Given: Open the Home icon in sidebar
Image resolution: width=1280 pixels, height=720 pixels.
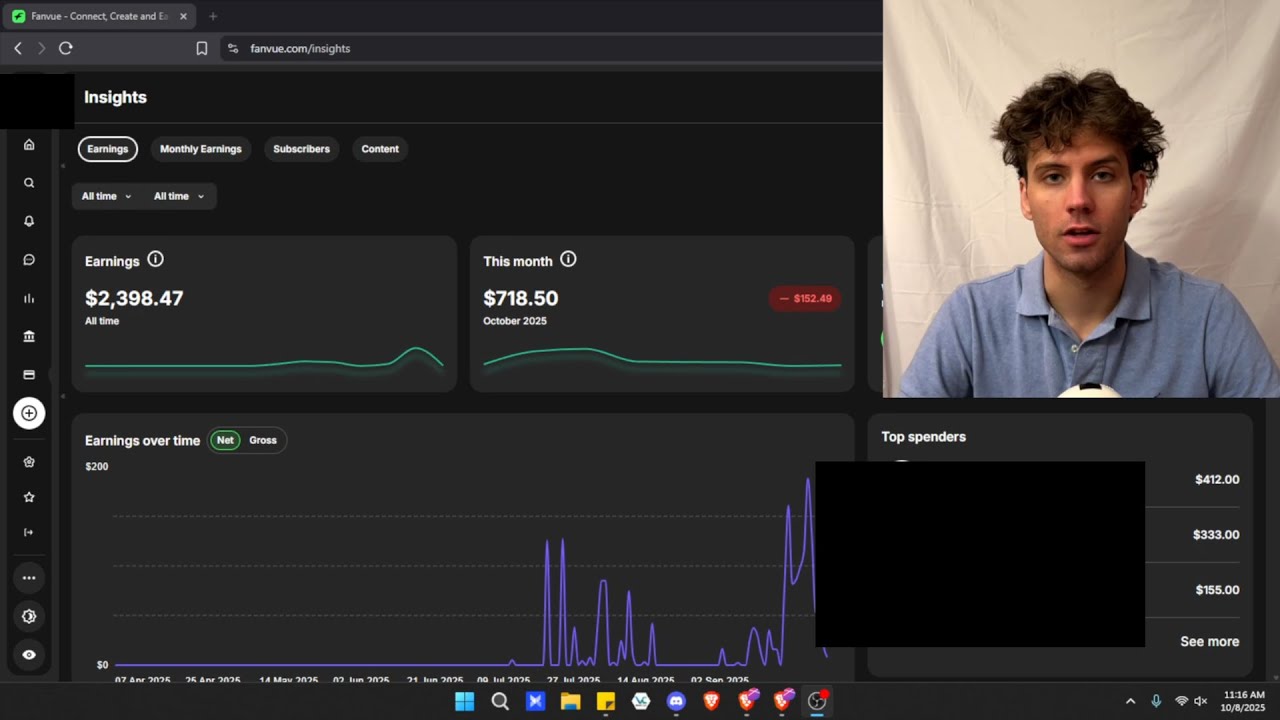Looking at the screenshot, I should pyautogui.click(x=29, y=145).
